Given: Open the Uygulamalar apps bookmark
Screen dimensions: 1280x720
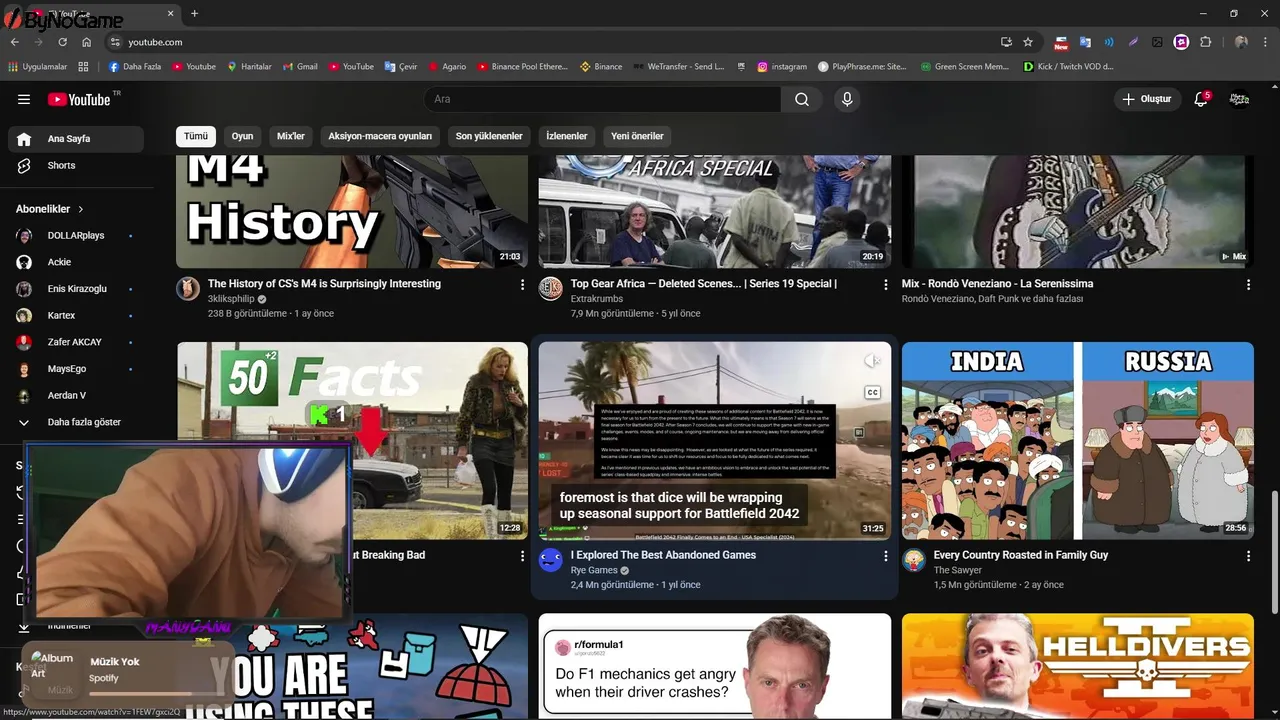Looking at the screenshot, I should [x=38, y=67].
